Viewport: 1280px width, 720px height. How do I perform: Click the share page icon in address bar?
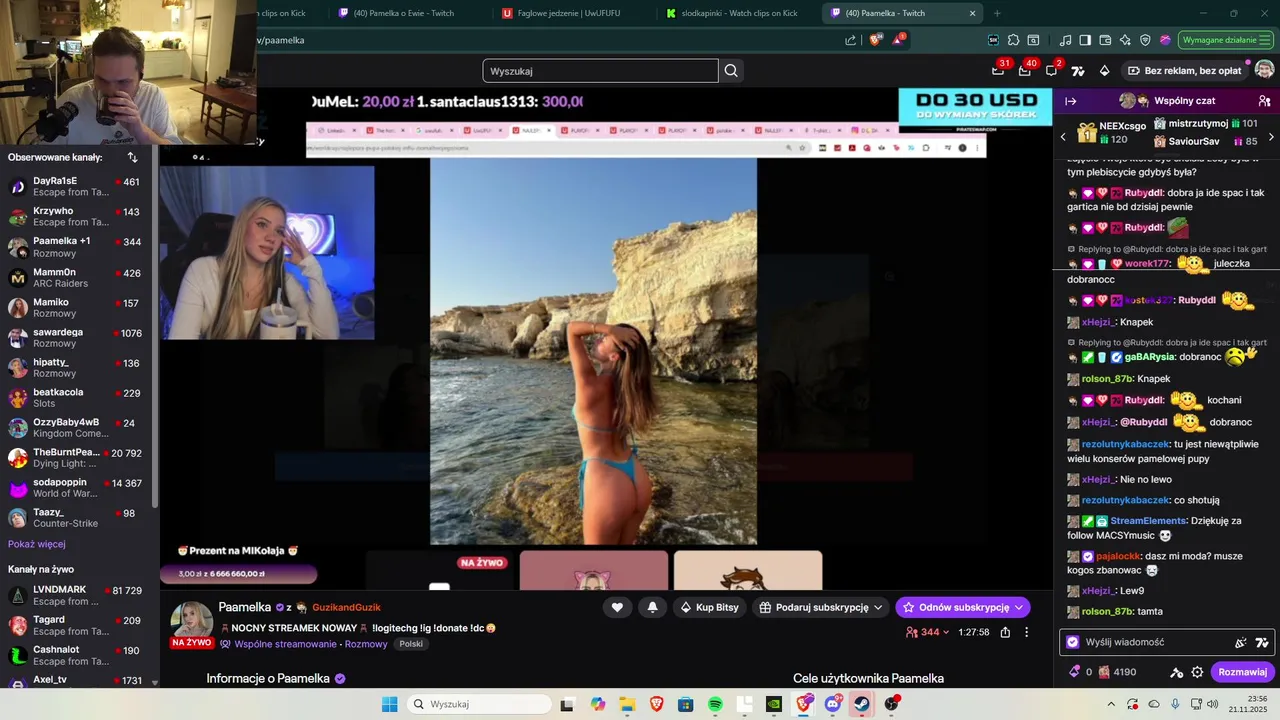pyautogui.click(x=850, y=40)
